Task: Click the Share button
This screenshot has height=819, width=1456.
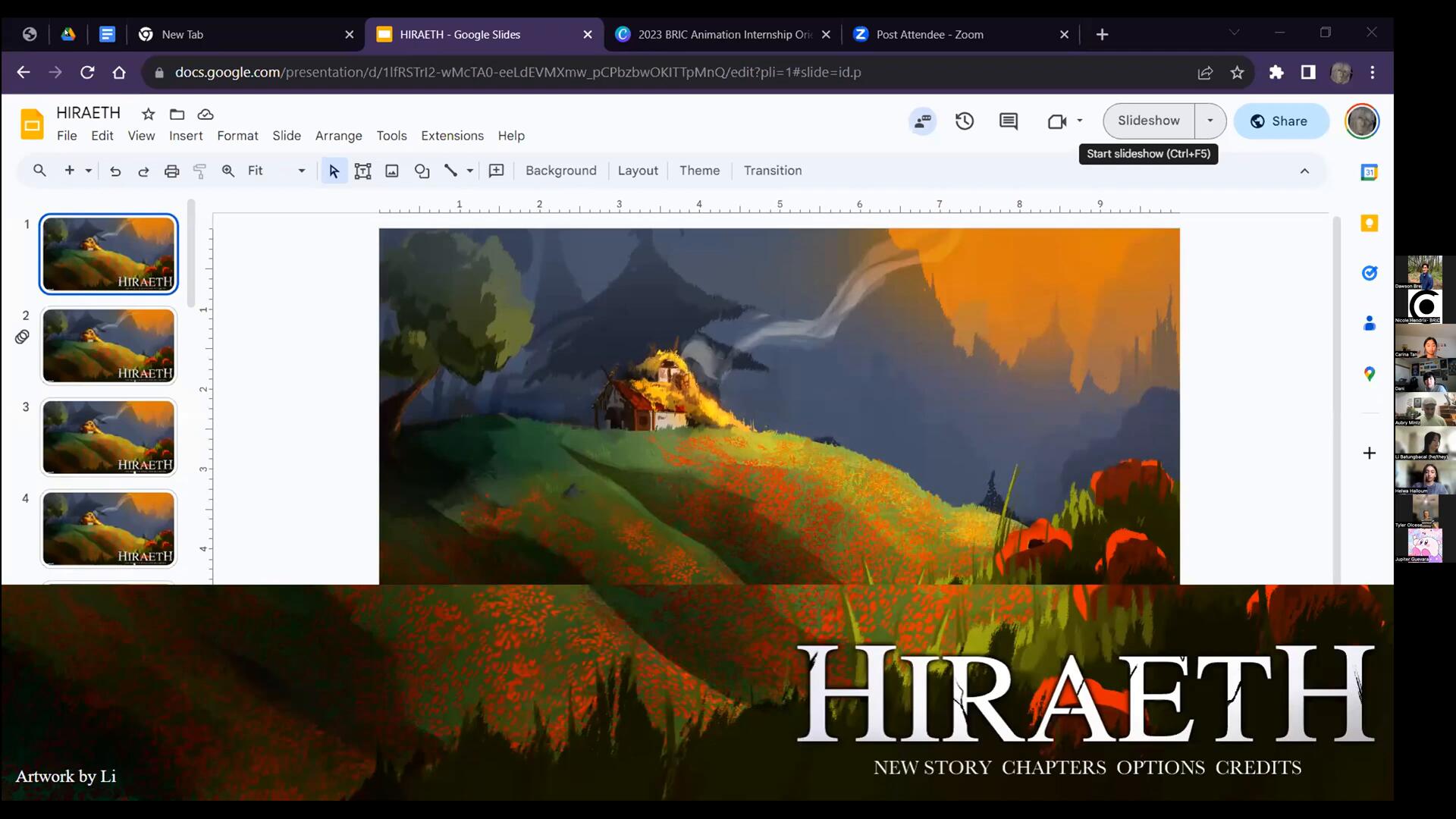Action: [1281, 121]
